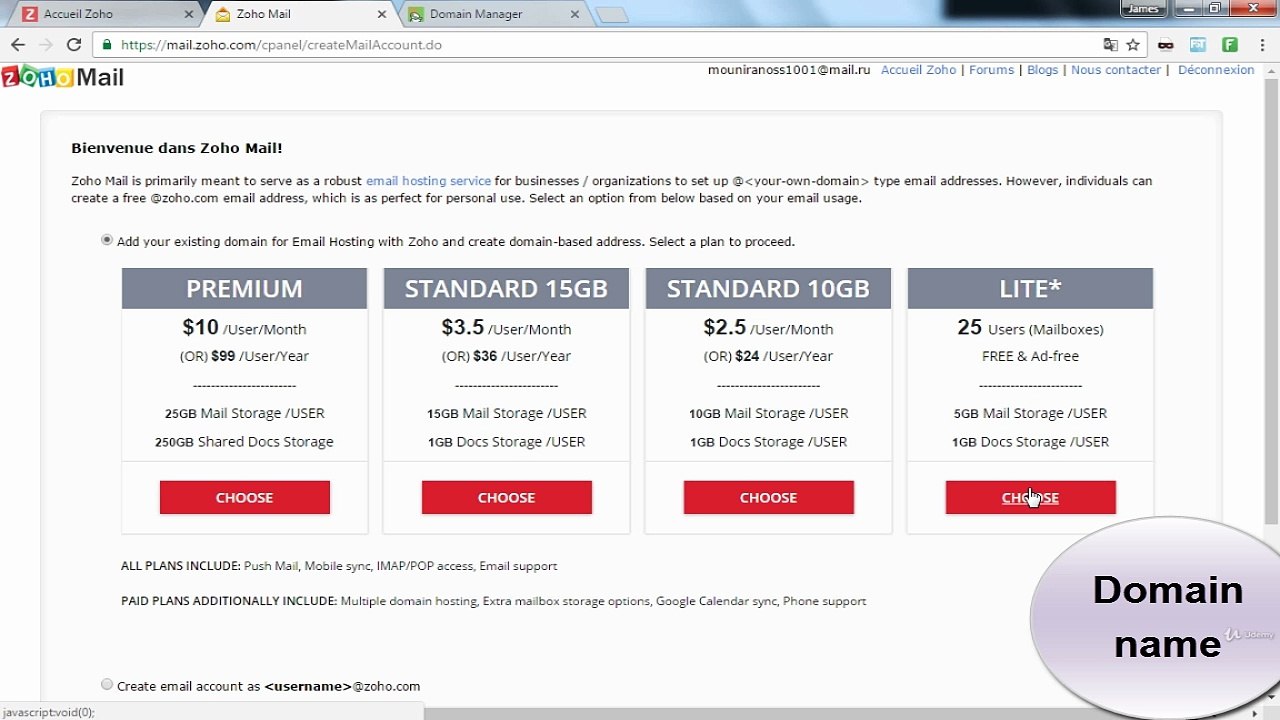Close the Accueil Zoho tab
The width and height of the screenshot is (1280, 720).
click(x=190, y=15)
